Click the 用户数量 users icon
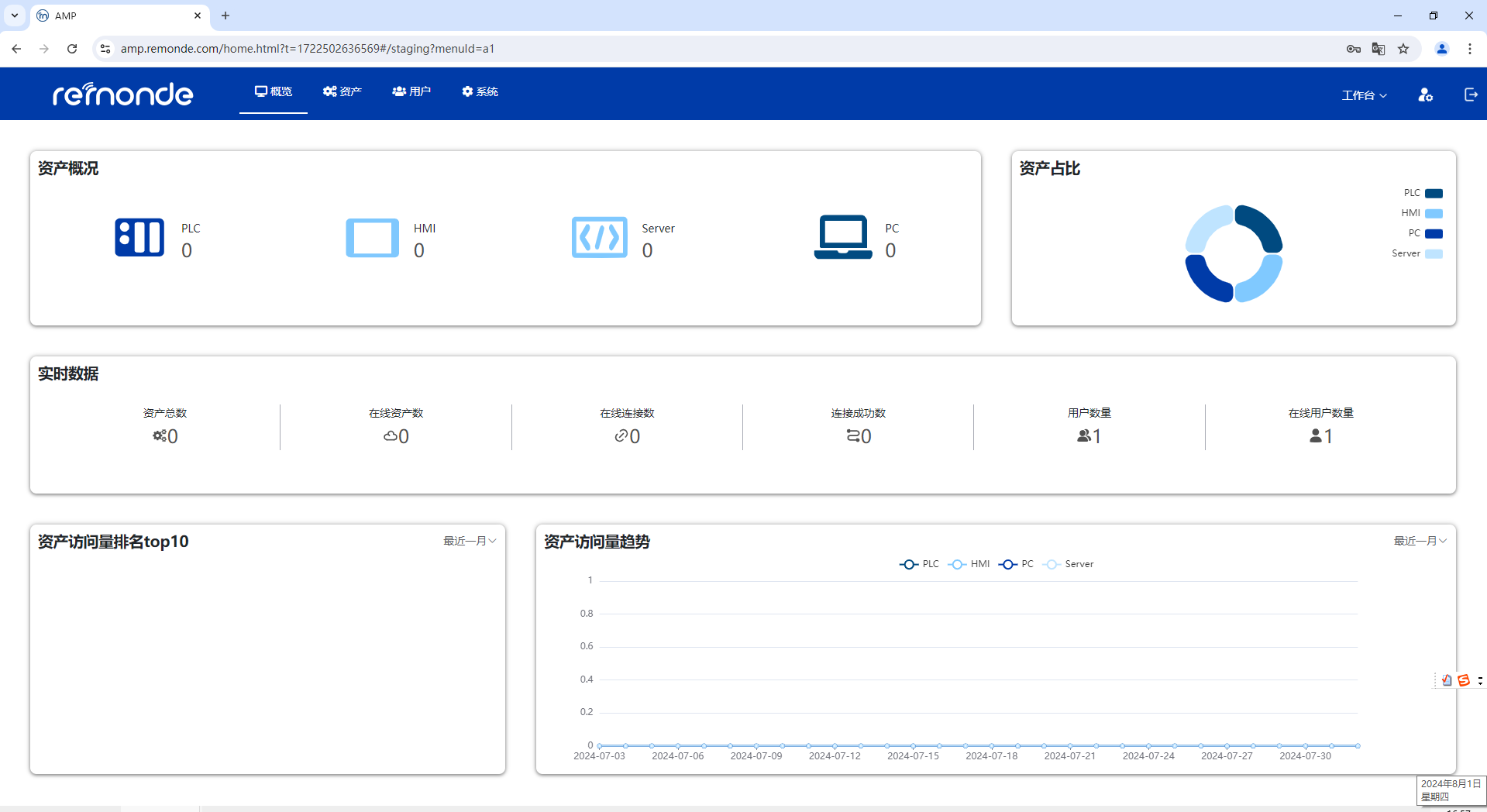The image size is (1487, 812). [x=1084, y=436]
